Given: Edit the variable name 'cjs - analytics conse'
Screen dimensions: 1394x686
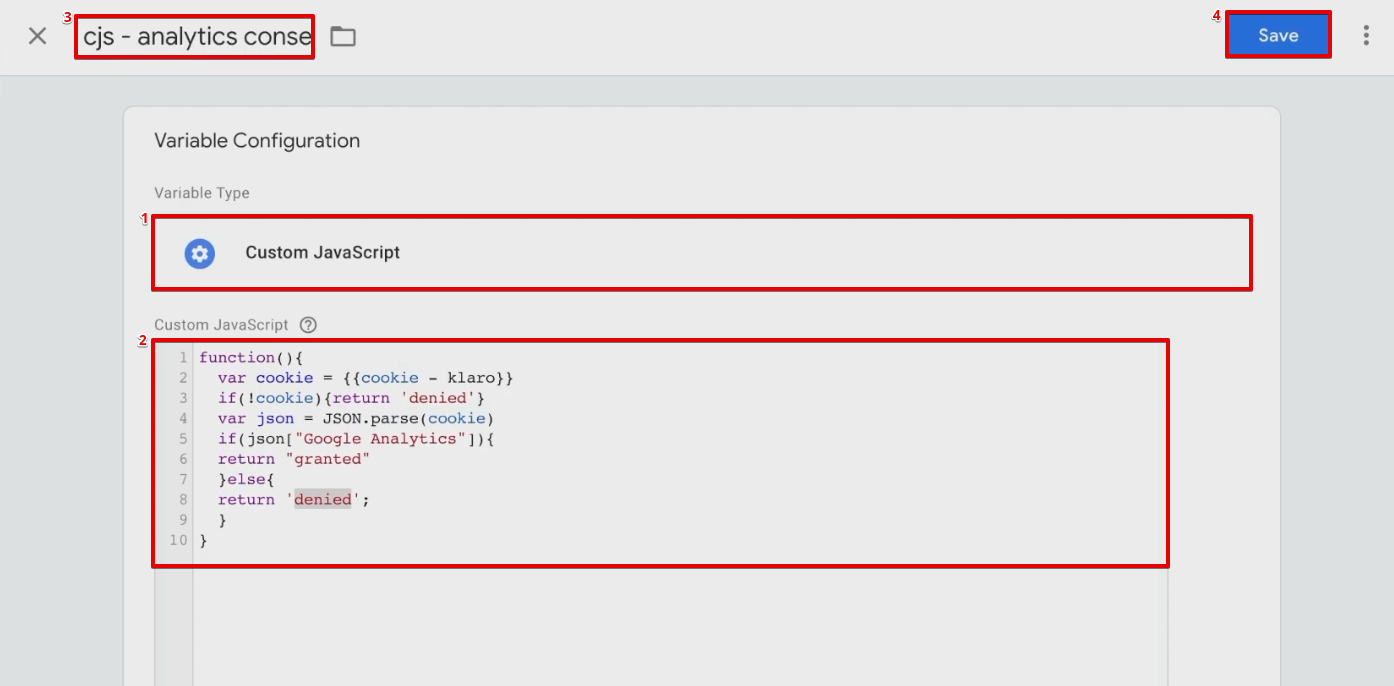Looking at the screenshot, I should click(195, 37).
